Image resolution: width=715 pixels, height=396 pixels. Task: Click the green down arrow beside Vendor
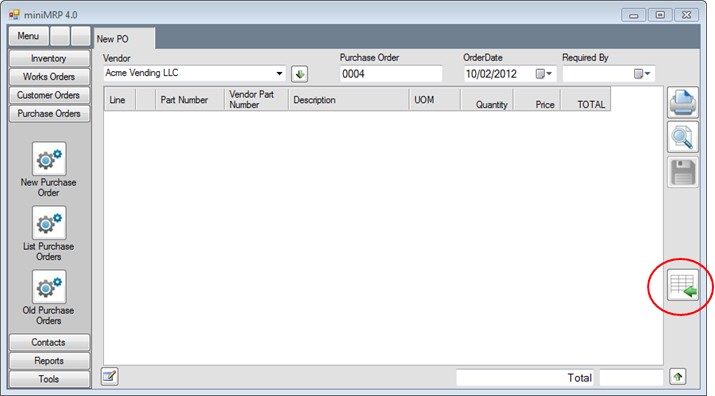(x=300, y=74)
